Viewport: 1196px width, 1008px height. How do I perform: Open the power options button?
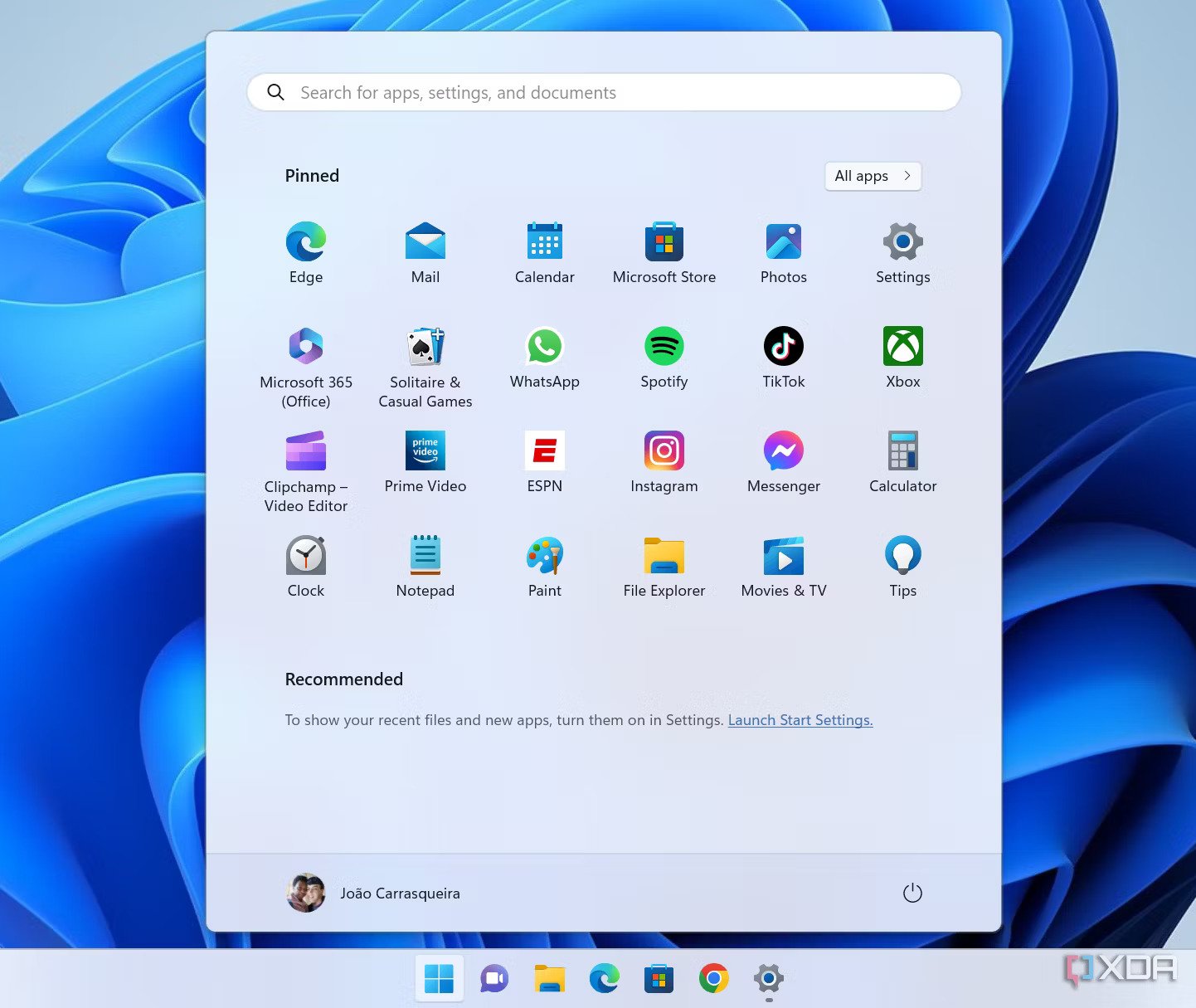pyautogui.click(x=912, y=893)
